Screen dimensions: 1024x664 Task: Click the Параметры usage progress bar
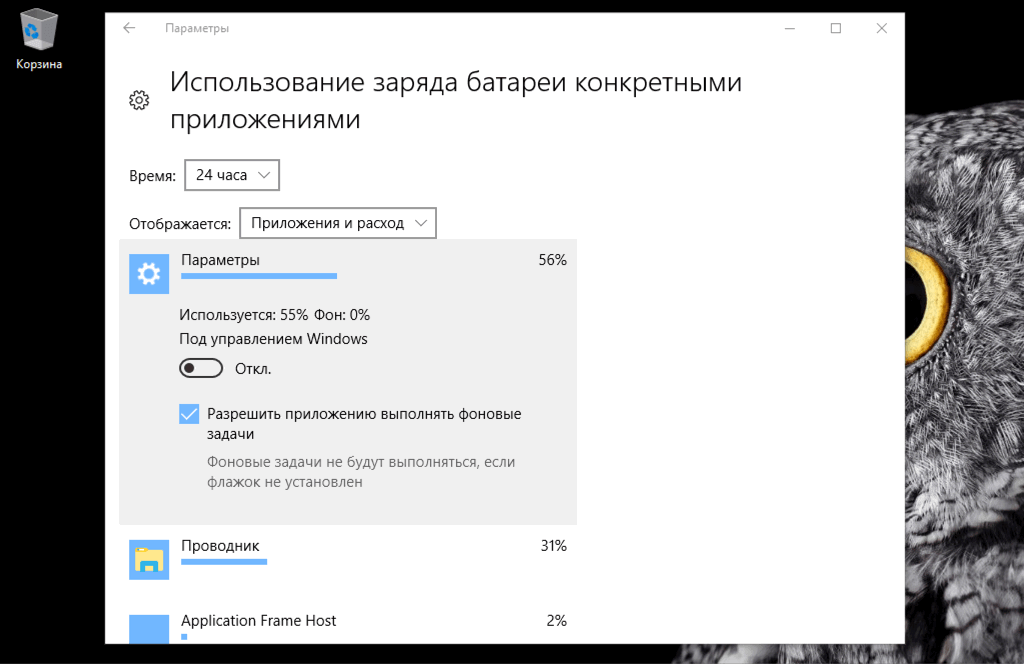(x=259, y=276)
